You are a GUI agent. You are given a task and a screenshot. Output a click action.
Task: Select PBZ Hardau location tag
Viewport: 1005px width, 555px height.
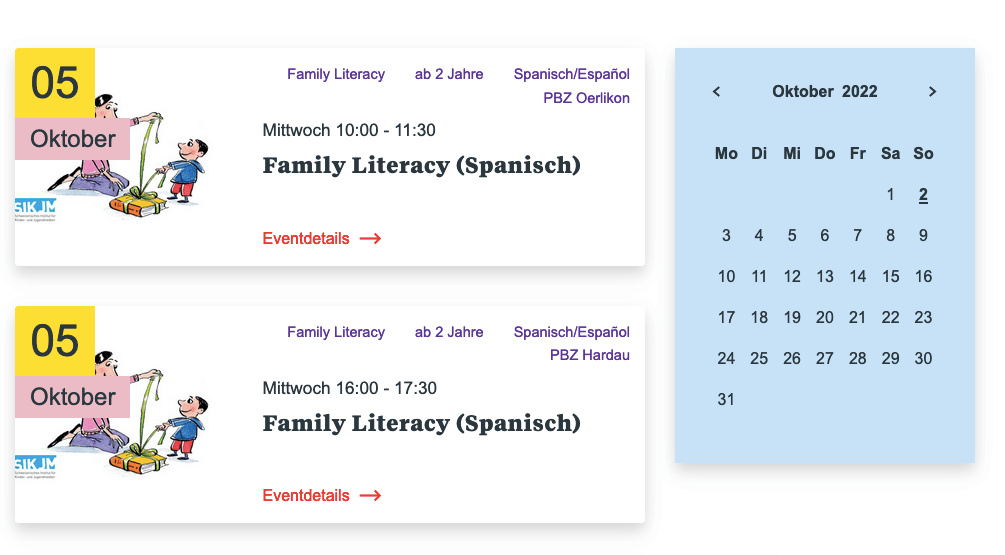tap(590, 355)
